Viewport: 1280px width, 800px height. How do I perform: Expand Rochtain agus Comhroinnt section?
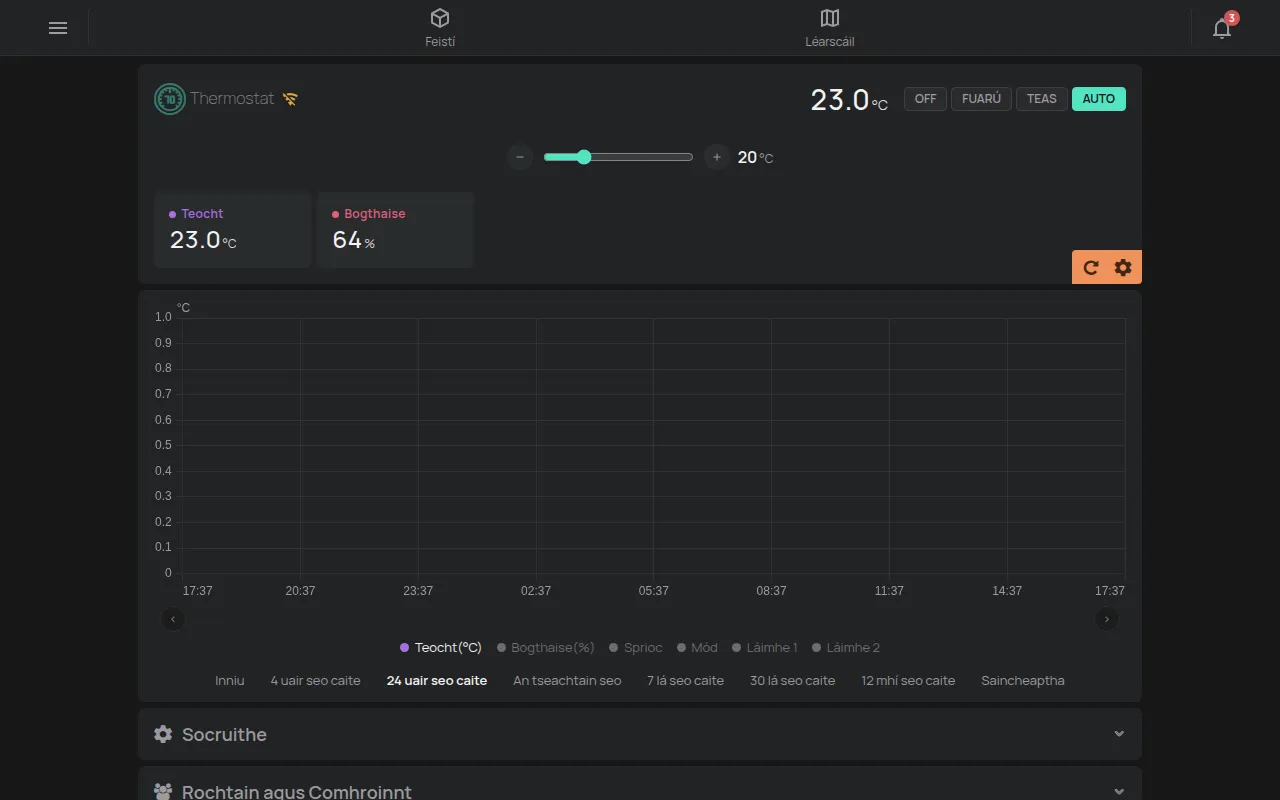pos(640,786)
